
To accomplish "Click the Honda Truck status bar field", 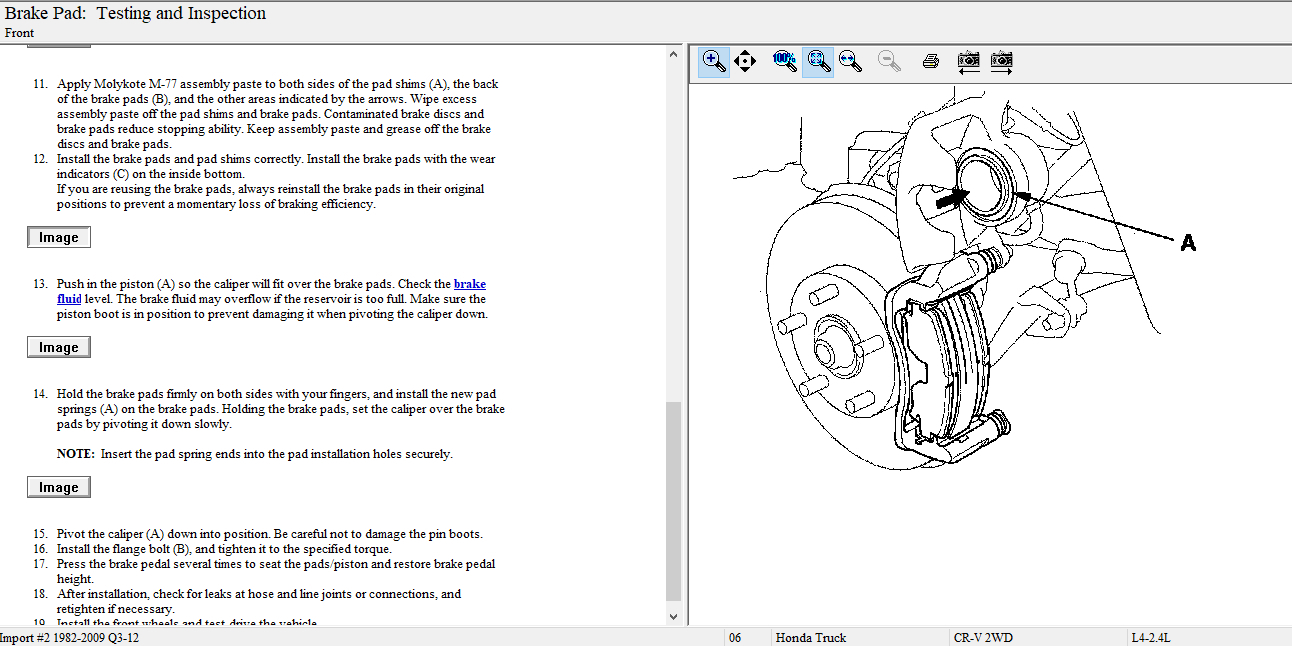I will pos(810,637).
